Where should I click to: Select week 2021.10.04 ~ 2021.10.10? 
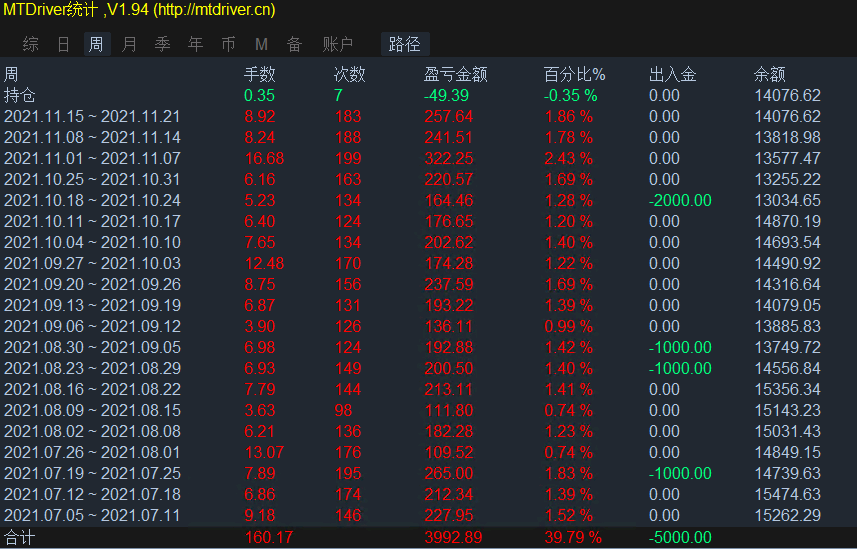click(92, 242)
